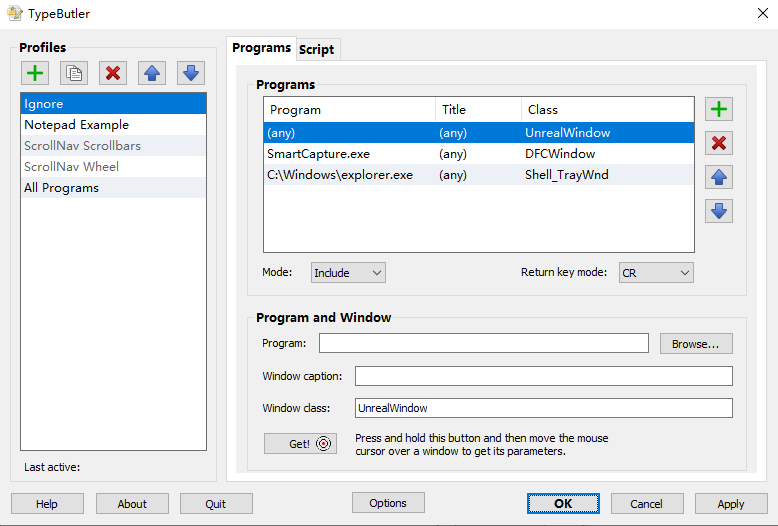Select the C:\Windows\explorer.exe row
This screenshot has width=778, height=526.
479,175
